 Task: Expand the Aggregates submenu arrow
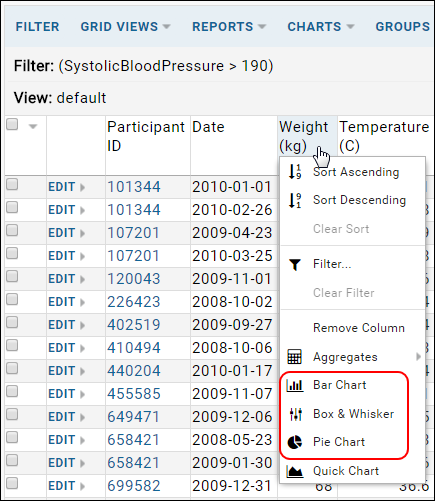coord(418,357)
